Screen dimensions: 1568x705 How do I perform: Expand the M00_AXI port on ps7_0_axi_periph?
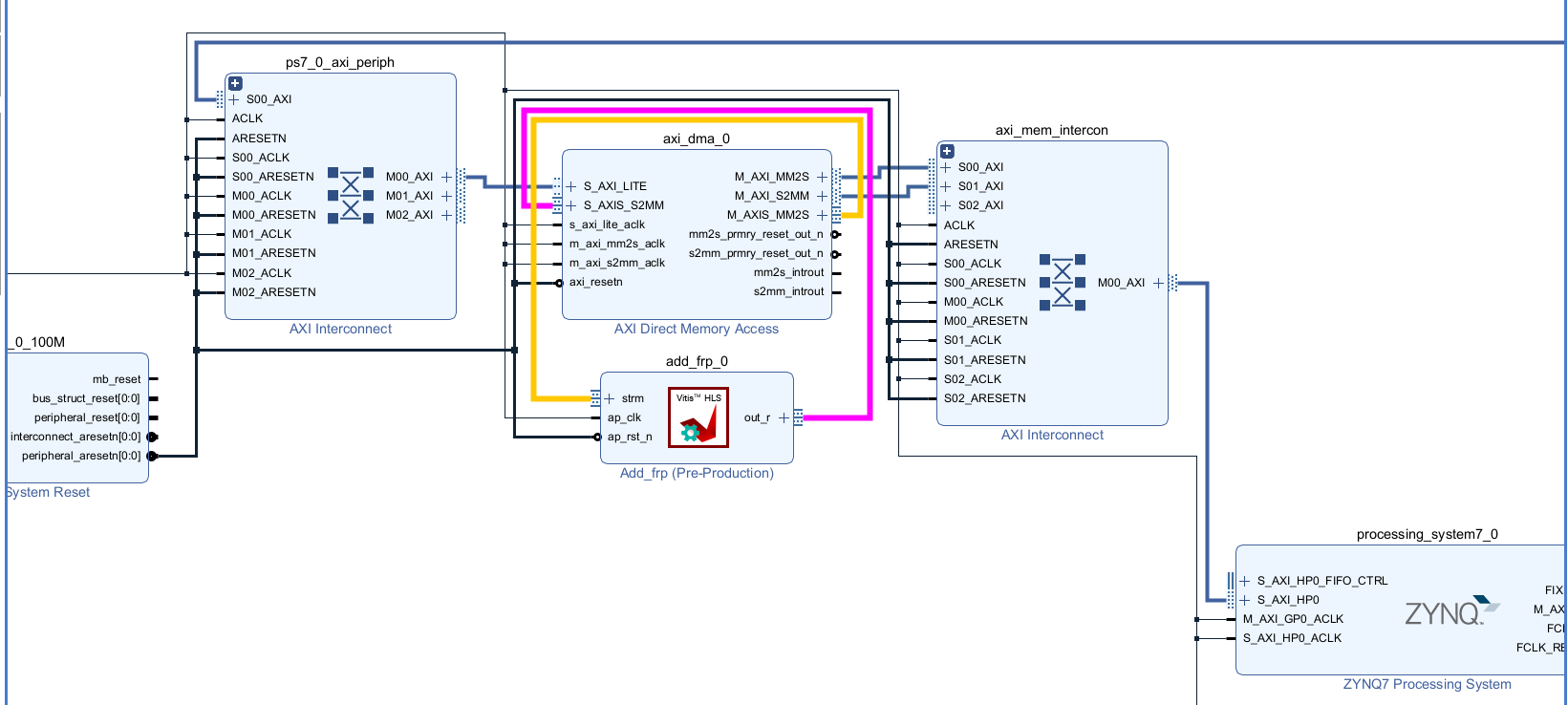(x=446, y=177)
